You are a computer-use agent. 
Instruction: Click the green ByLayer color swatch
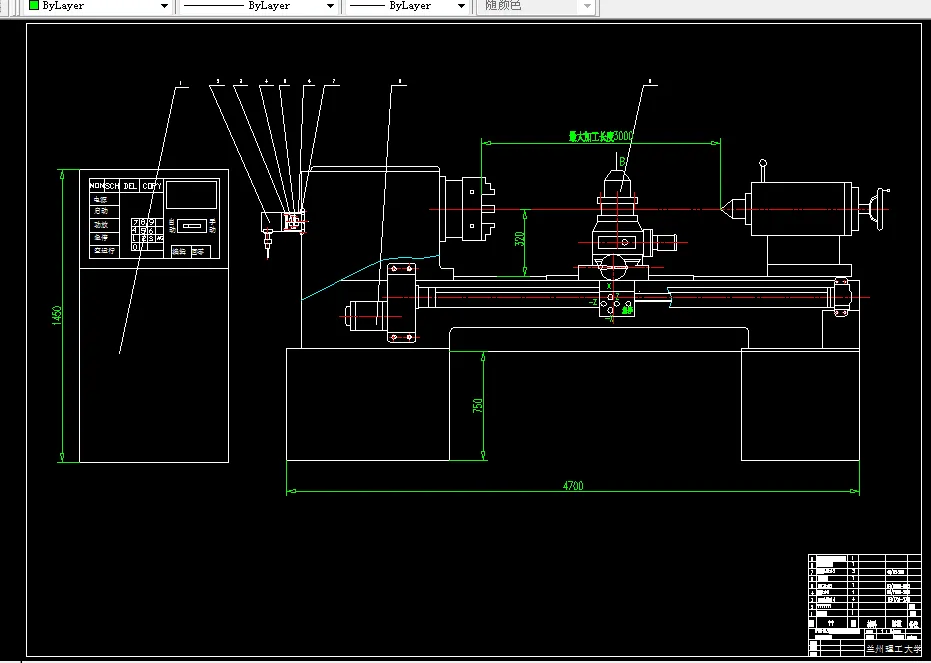pyautogui.click(x=34, y=6)
